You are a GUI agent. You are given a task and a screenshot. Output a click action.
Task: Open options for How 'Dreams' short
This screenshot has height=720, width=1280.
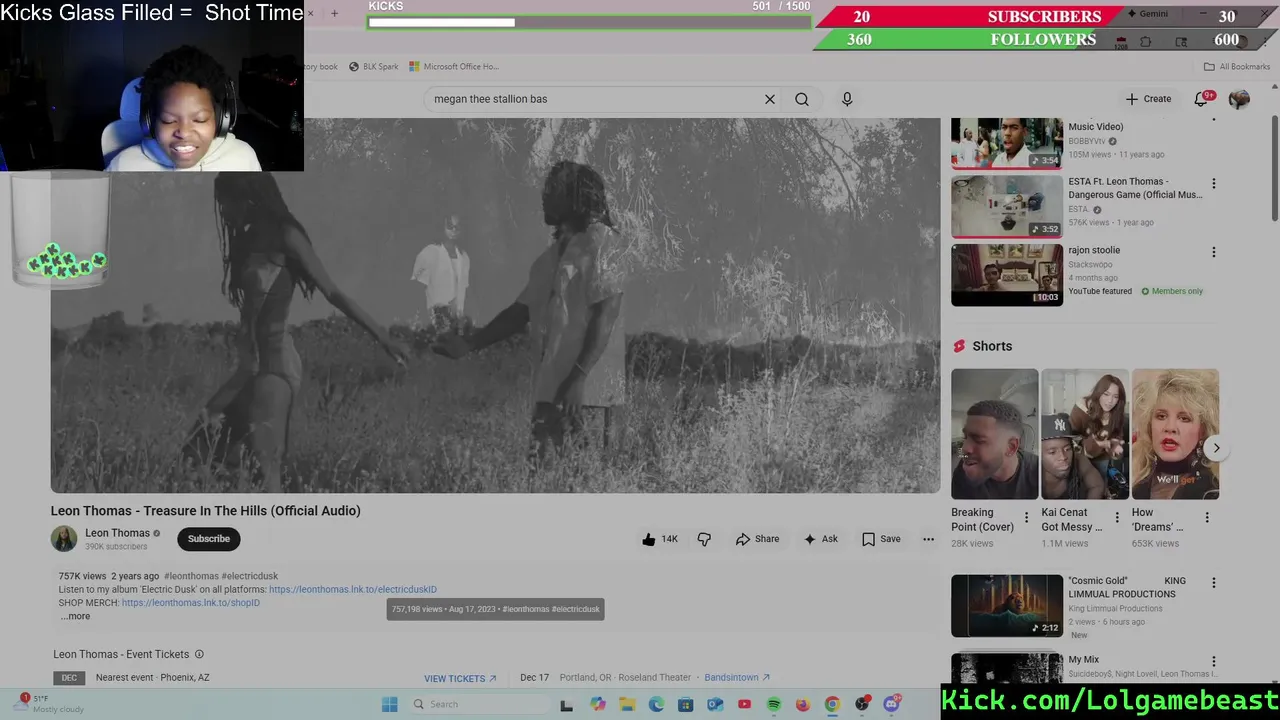click(x=1207, y=518)
